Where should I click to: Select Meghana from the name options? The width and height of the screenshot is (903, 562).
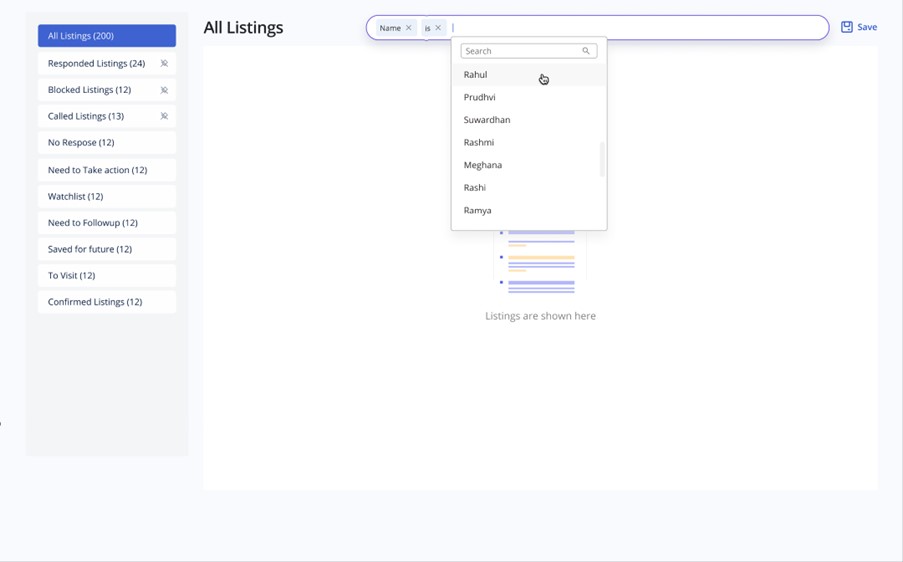[x=483, y=165]
